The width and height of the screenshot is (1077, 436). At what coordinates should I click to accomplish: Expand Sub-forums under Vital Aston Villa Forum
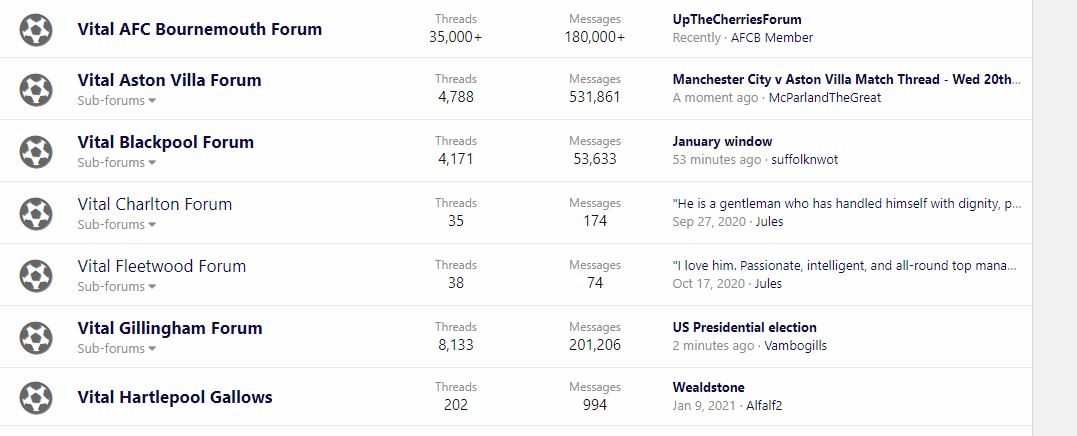click(x=117, y=101)
